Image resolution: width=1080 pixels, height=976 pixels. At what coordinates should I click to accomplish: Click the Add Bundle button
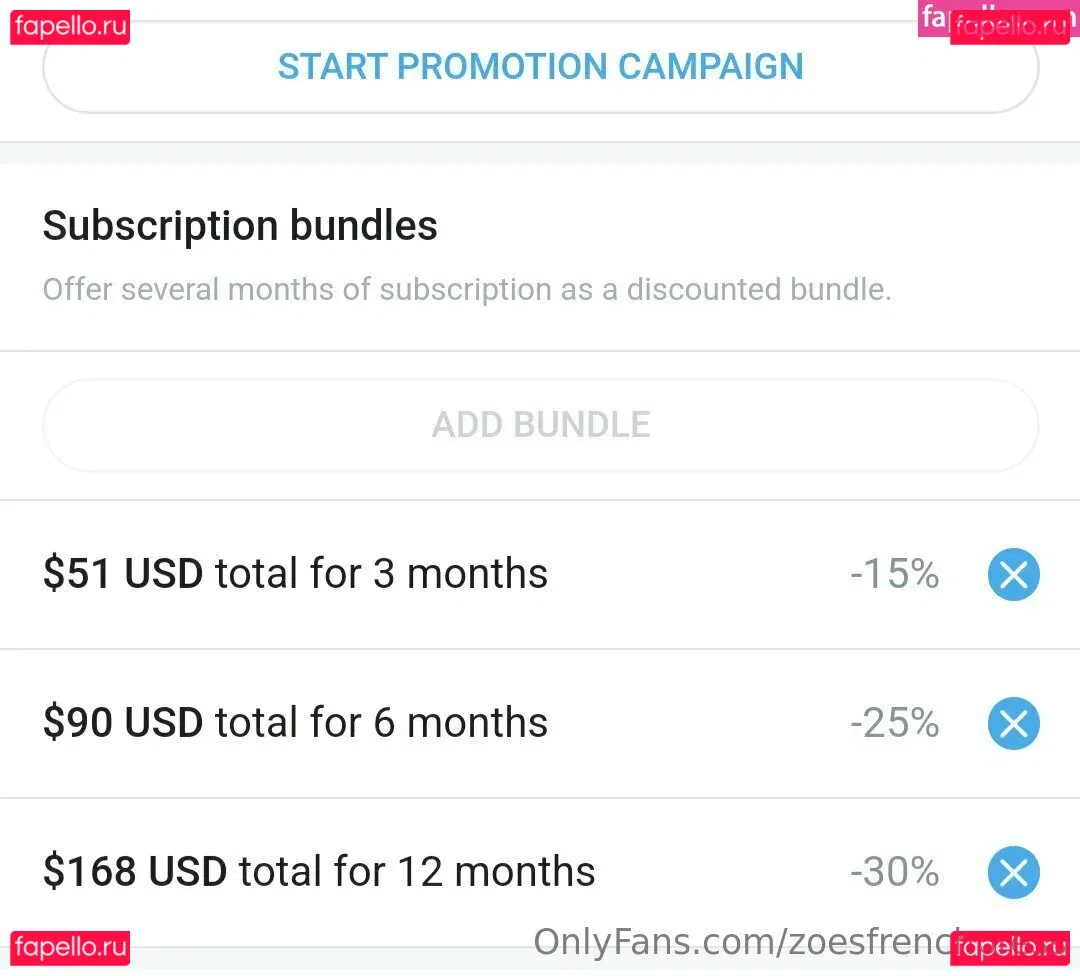(540, 425)
